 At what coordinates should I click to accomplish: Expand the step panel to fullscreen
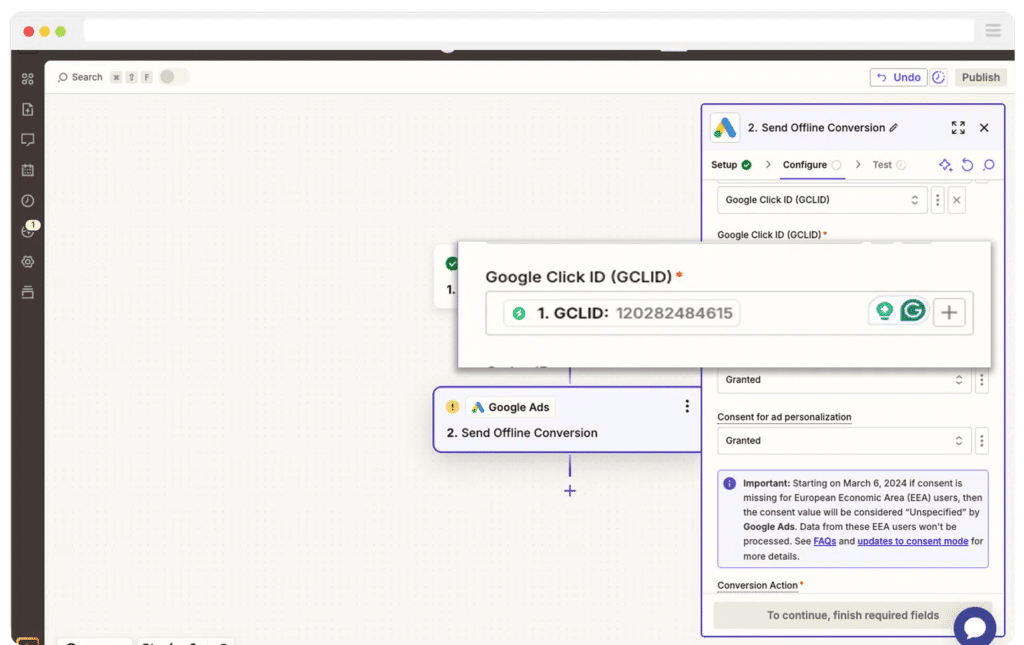(x=957, y=128)
